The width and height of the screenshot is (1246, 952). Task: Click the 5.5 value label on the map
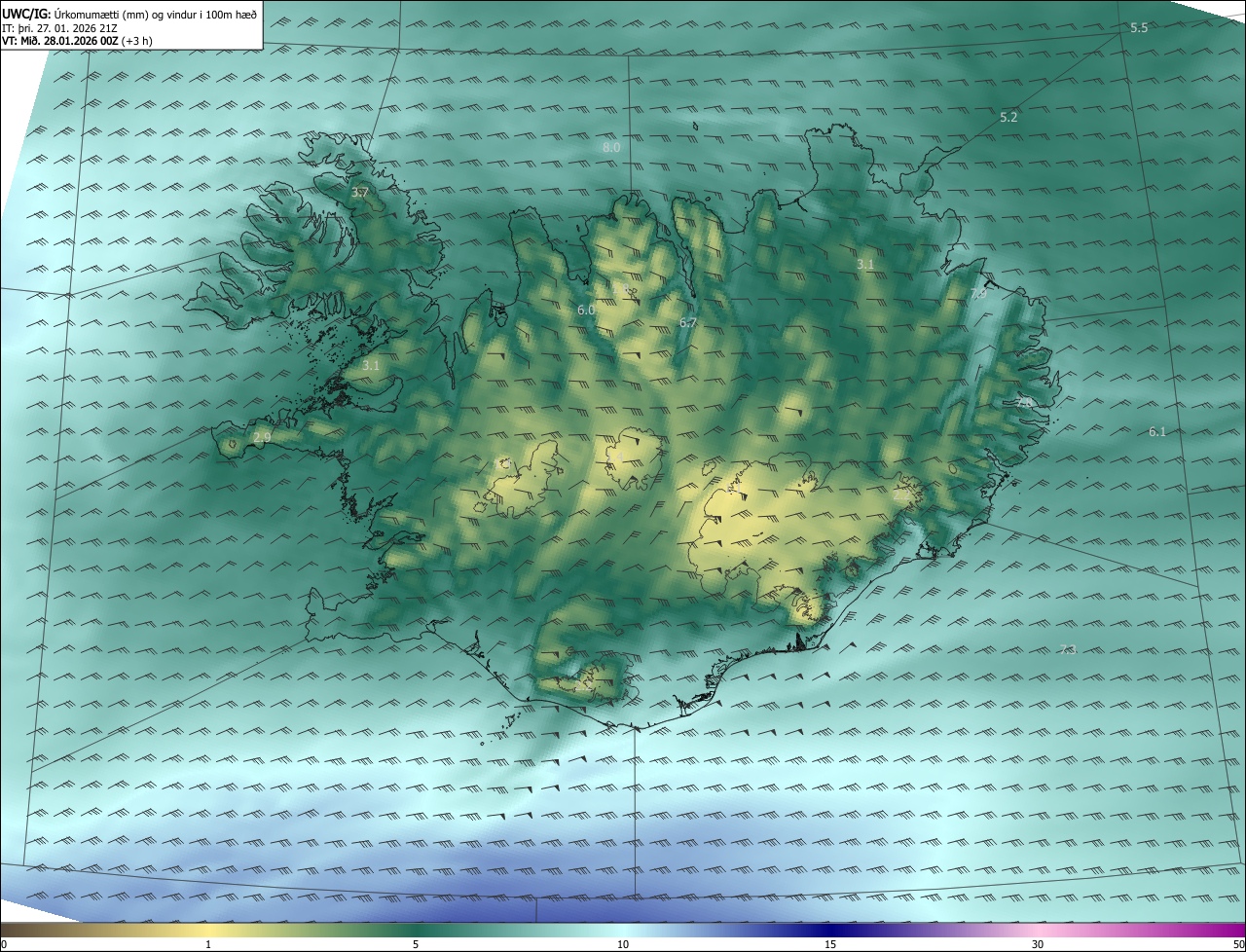pyautogui.click(x=1139, y=28)
